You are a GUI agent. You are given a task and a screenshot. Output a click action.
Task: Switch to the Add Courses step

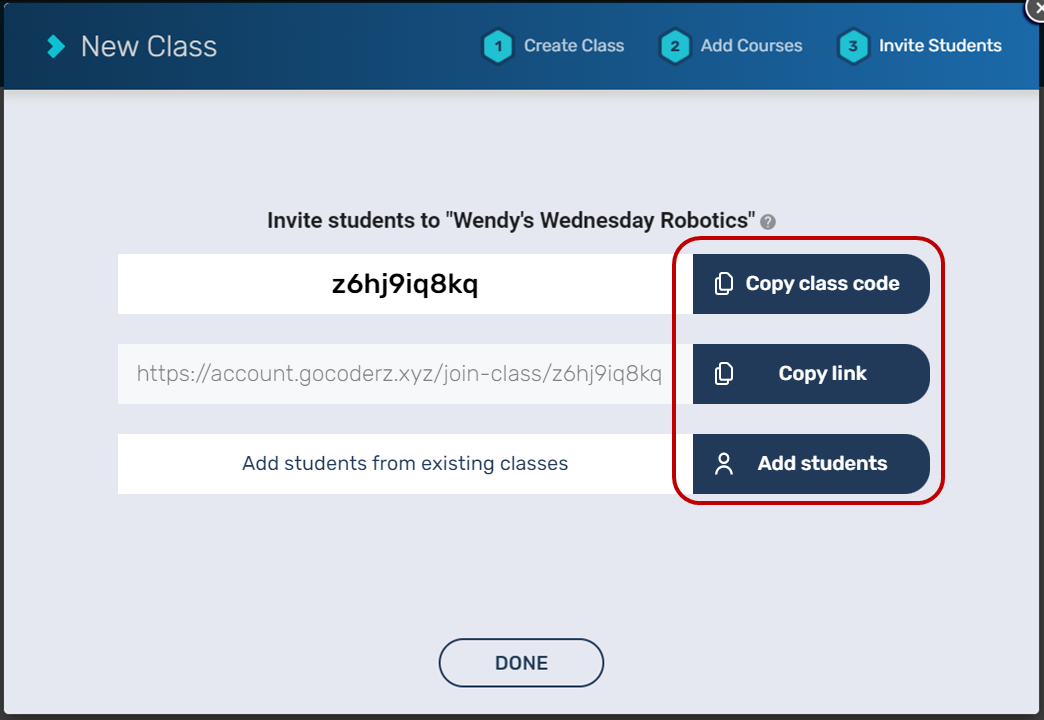pos(751,46)
